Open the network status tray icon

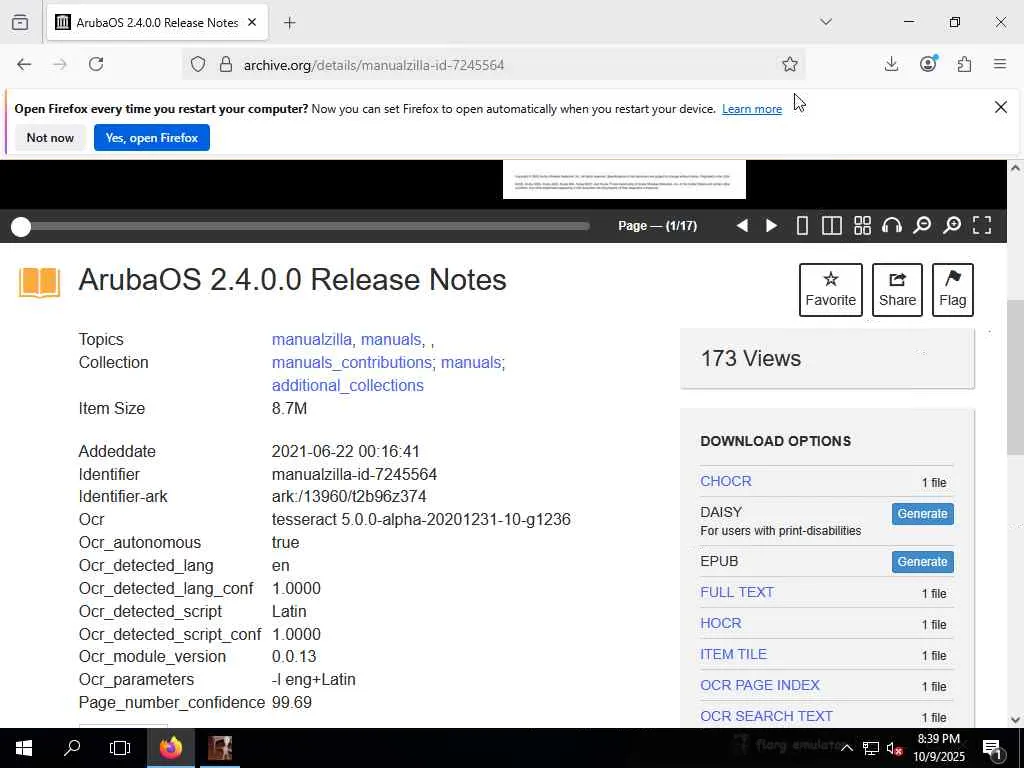[871, 748]
